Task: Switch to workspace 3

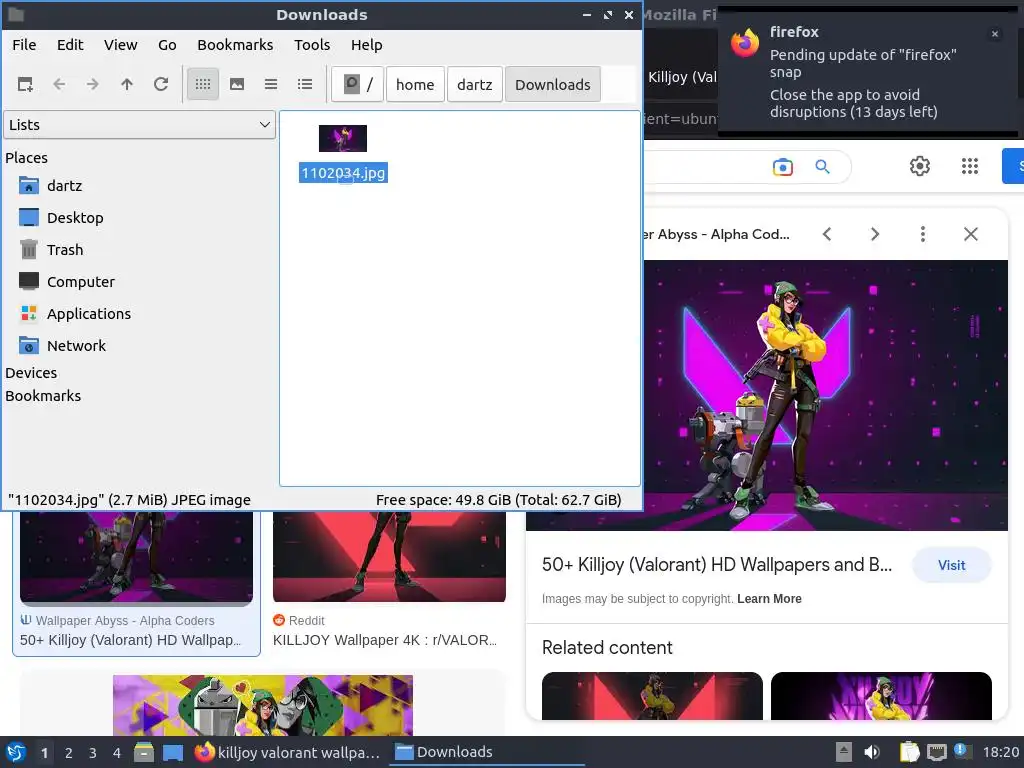Action: tap(92, 753)
